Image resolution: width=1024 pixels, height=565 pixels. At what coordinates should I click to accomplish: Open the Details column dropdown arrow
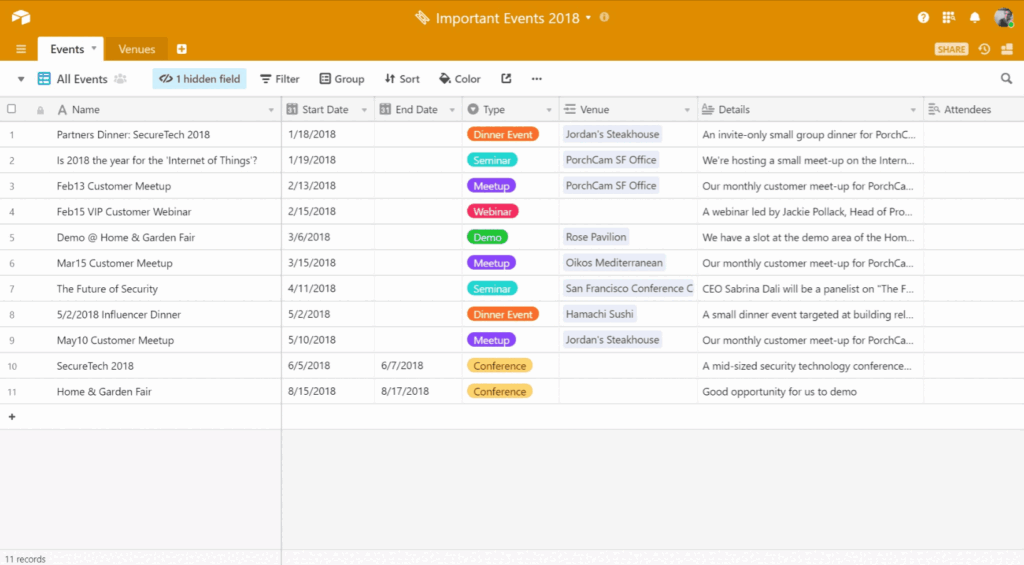tap(913, 110)
